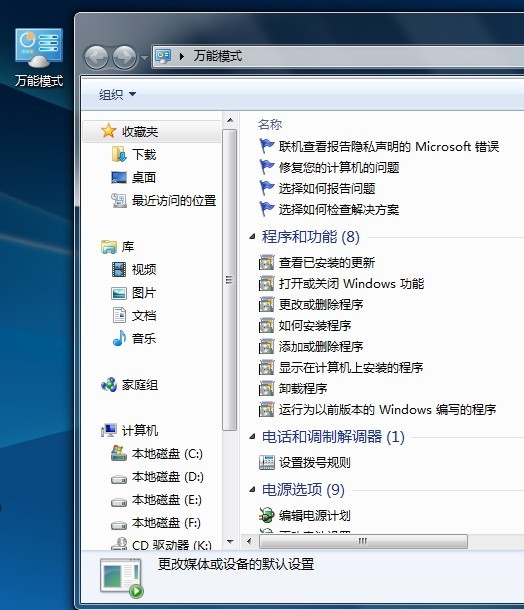Screen dimensions: 524x610
Task: Click the 音乐 note icon
Action: [x=119, y=338]
